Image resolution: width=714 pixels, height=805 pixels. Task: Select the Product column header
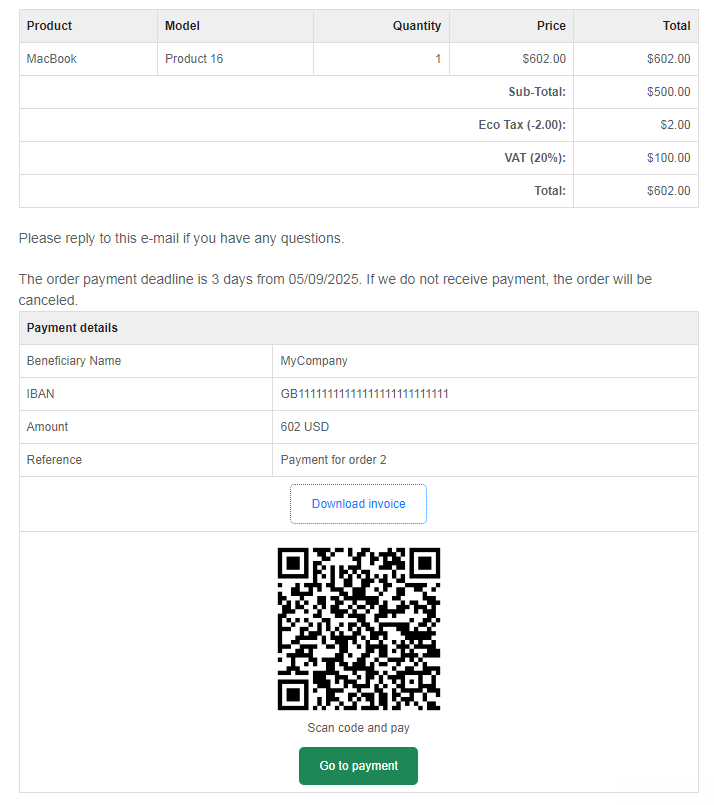(x=49, y=26)
